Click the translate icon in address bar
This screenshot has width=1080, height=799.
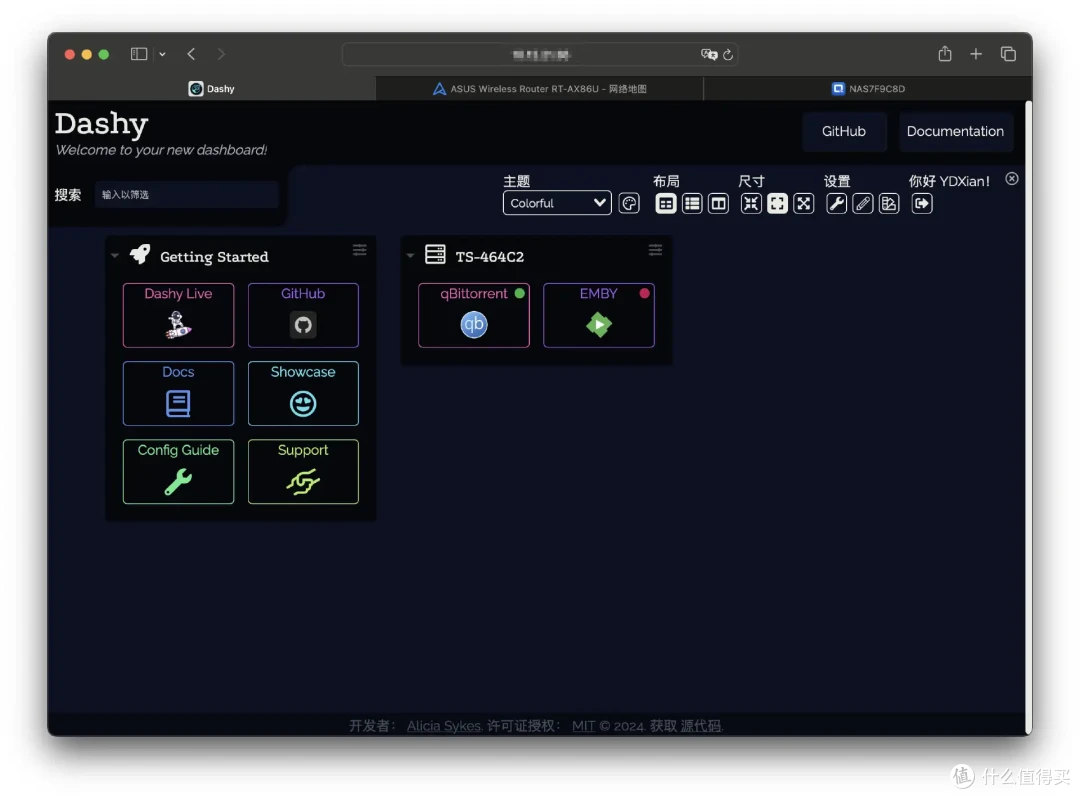(x=709, y=54)
